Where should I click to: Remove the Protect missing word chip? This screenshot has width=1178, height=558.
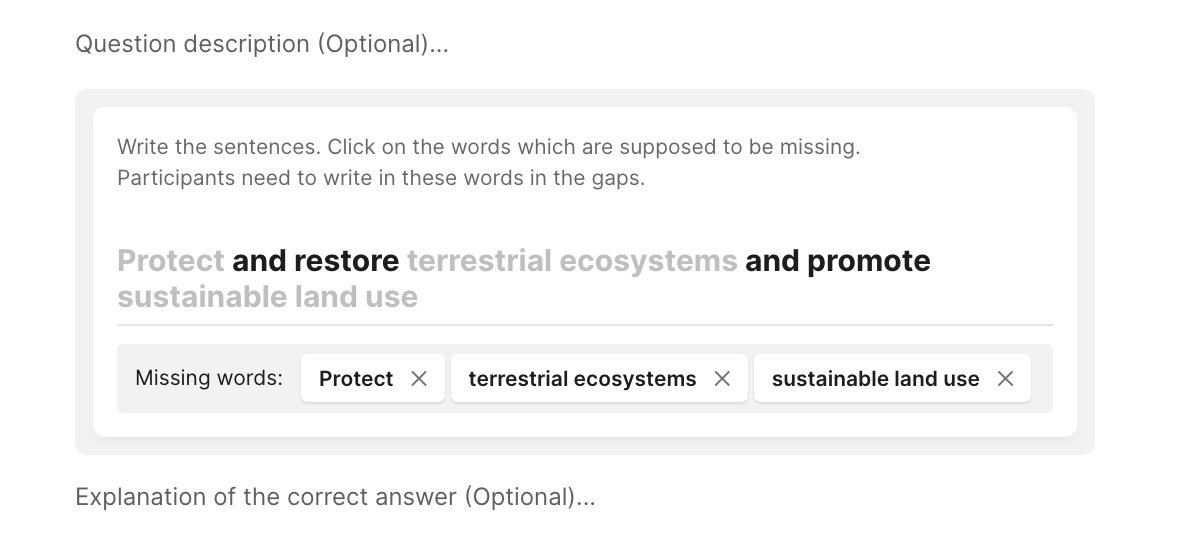coord(419,379)
